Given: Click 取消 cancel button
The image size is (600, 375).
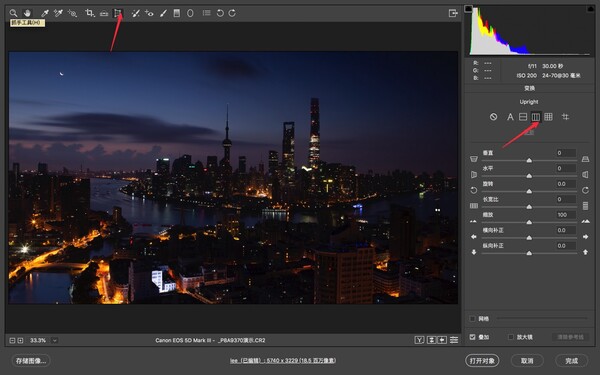Looking at the screenshot, I should pos(527,360).
